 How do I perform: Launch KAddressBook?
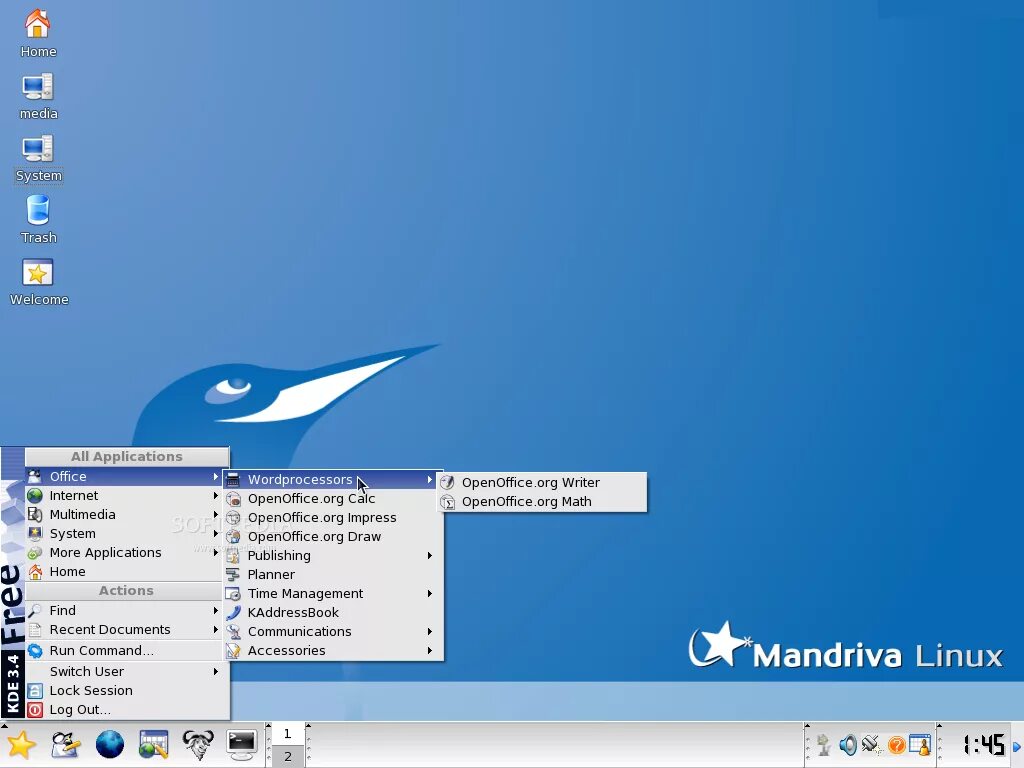click(x=333, y=612)
